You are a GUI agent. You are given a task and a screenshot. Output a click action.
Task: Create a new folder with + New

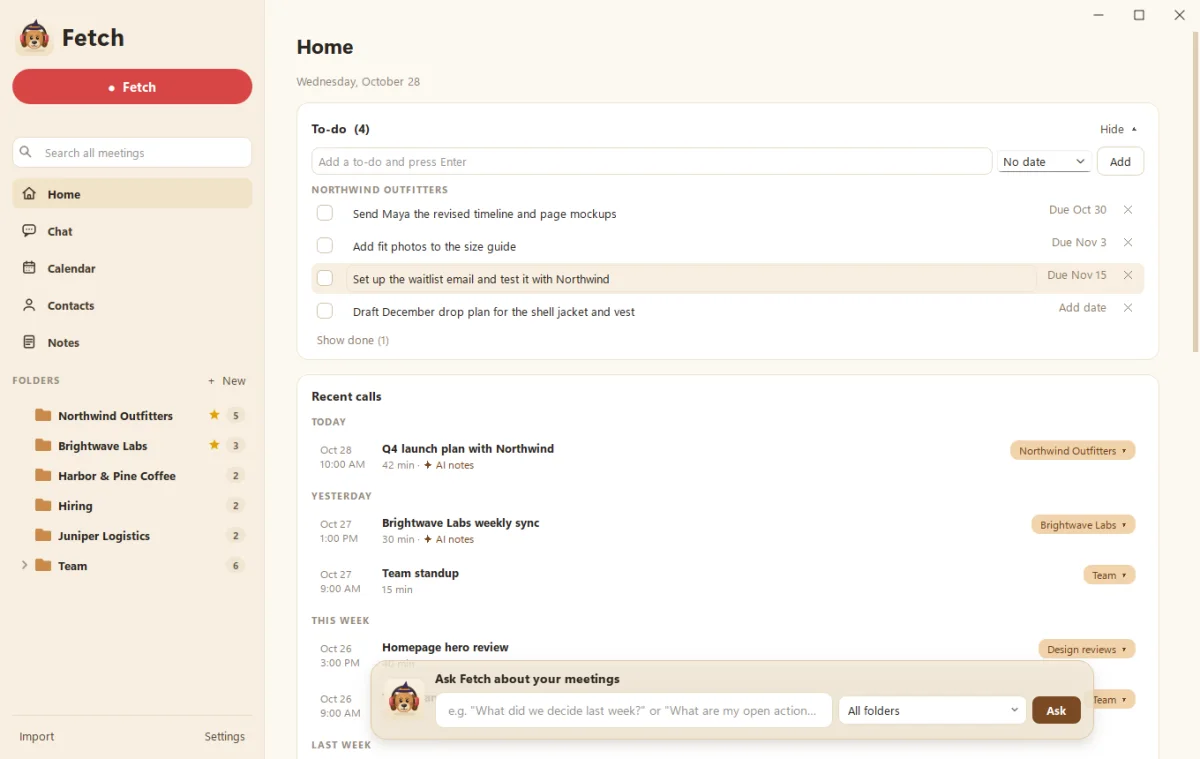(227, 381)
